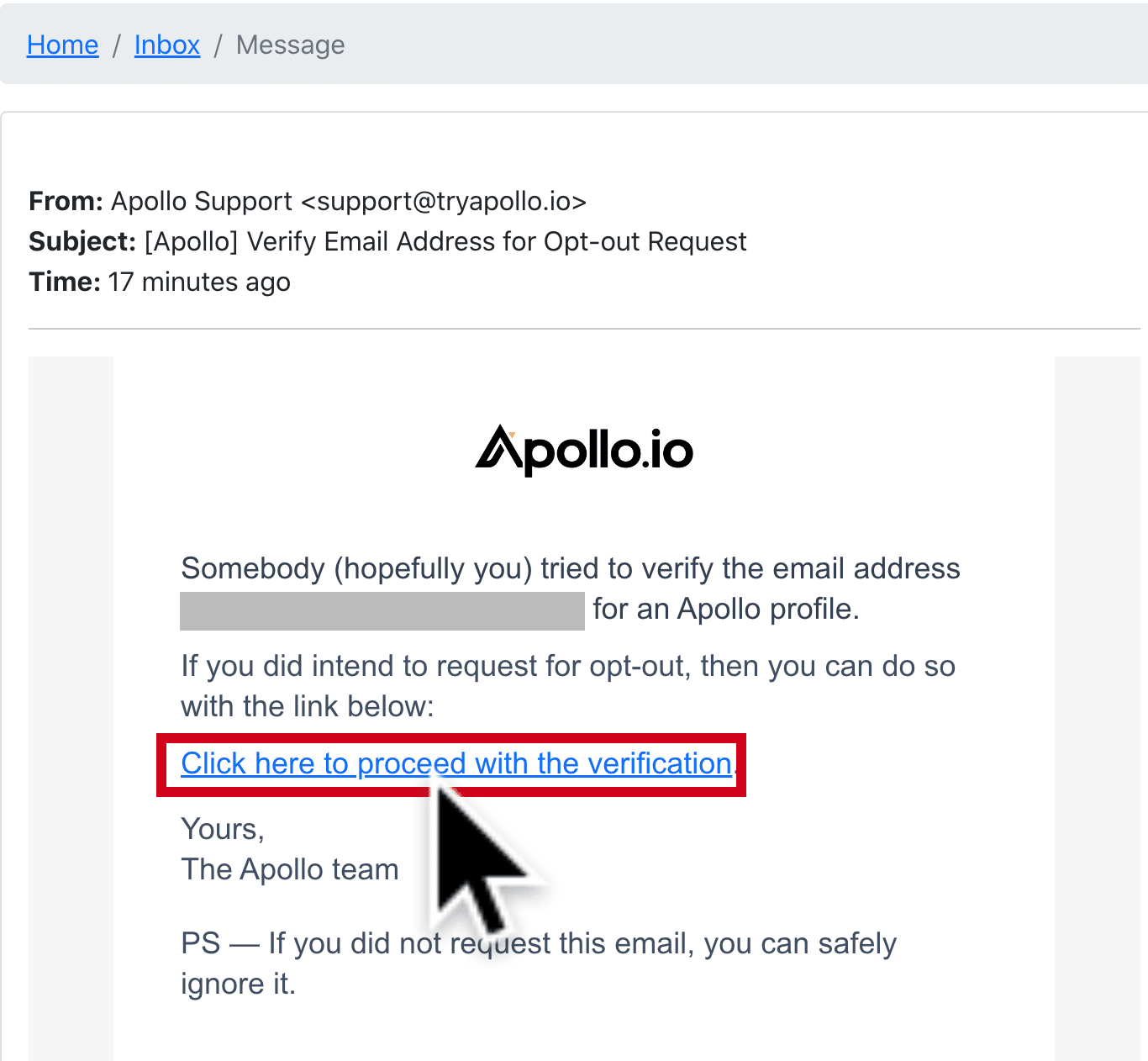Click the 17 minutes ago timestamp
The height and width of the screenshot is (1061, 1148).
pyautogui.click(x=199, y=282)
